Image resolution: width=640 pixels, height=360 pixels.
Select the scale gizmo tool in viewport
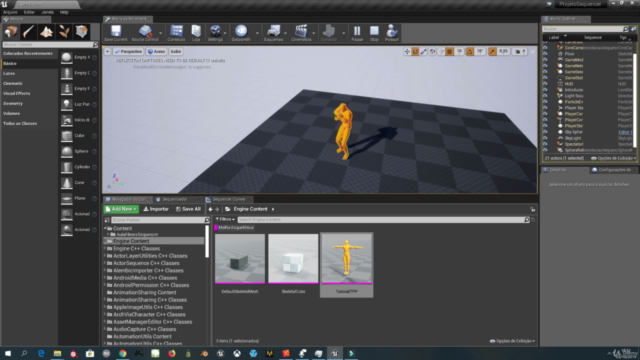tap(423, 51)
